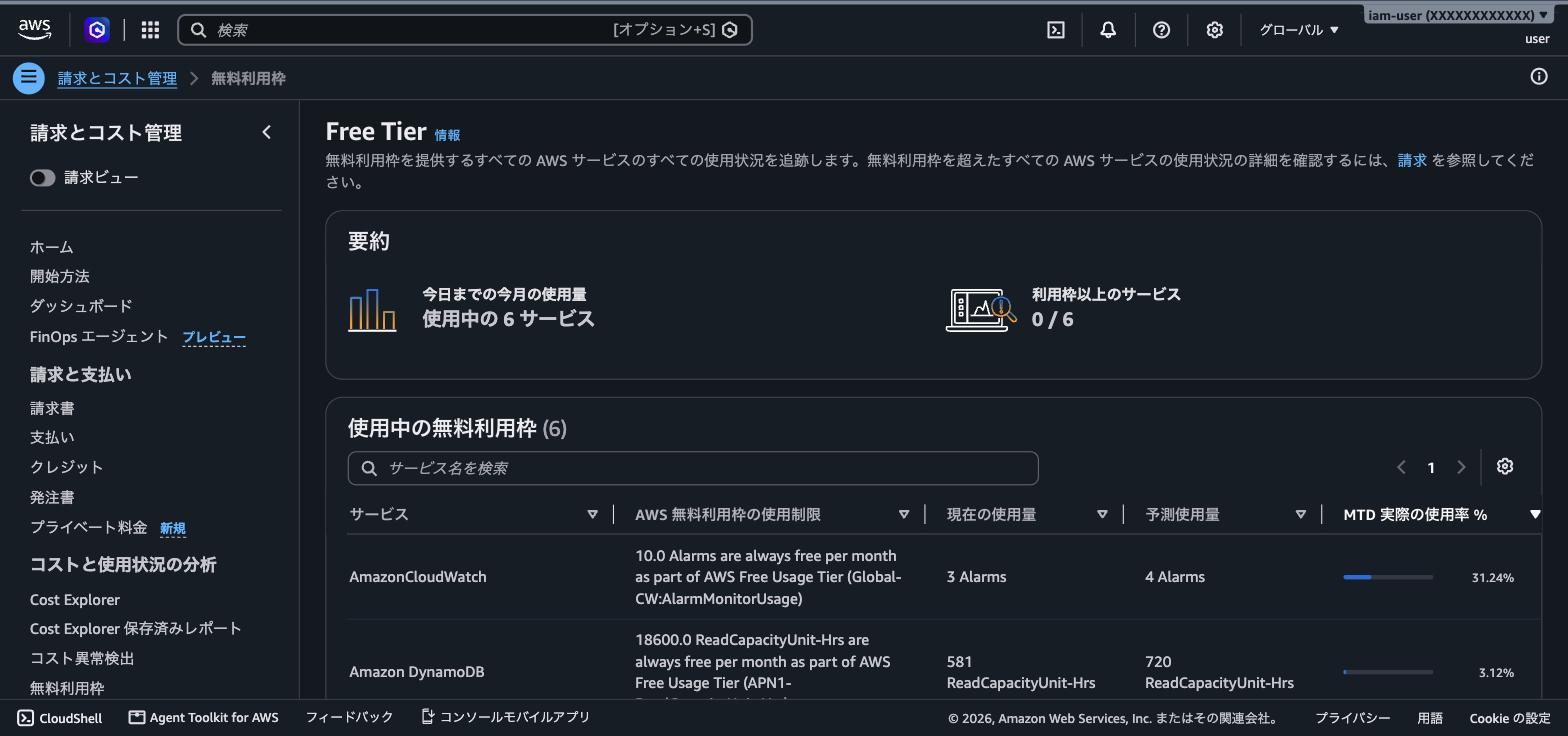Open フィードバック in the footer
This screenshot has width=1568, height=736.
pos(349,717)
